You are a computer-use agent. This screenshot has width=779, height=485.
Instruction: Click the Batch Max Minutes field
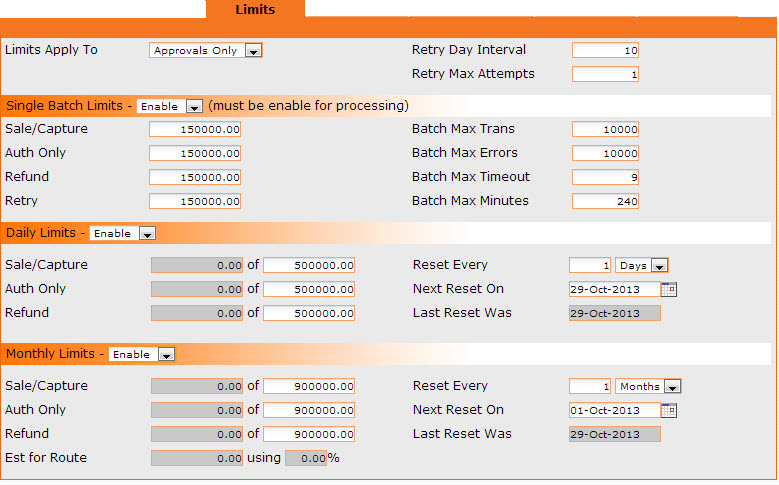(x=606, y=201)
